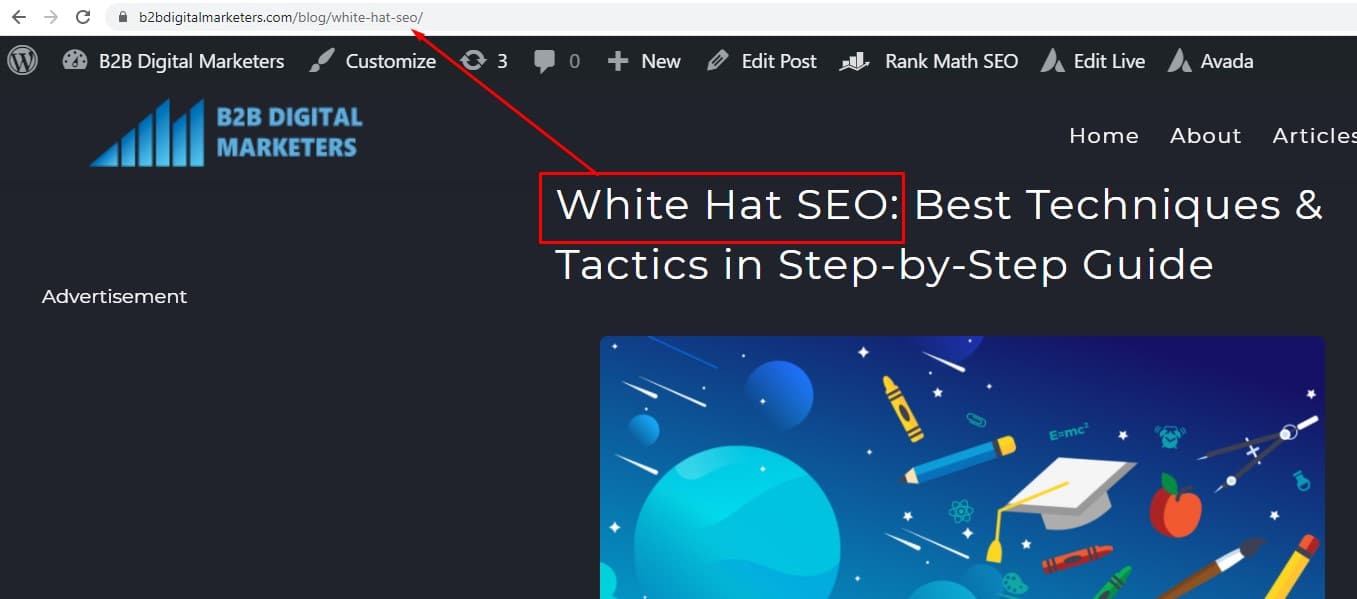Click the B2B Digital Marketers site logo
Viewport: 1357px width, 599px height.
[x=226, y=132]
